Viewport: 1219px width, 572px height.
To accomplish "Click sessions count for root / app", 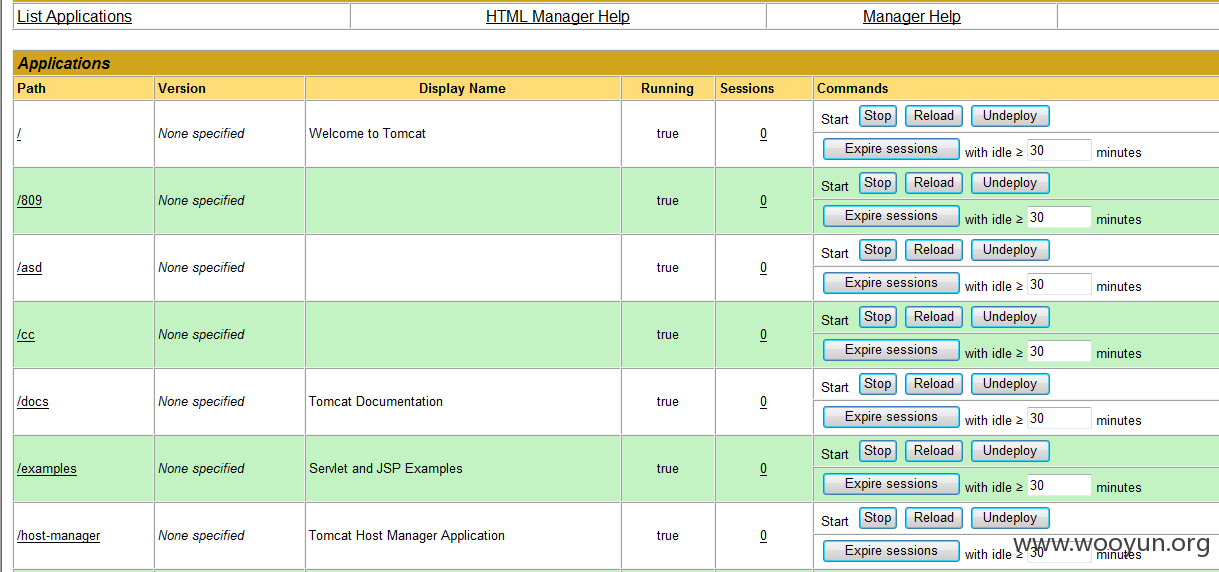I will pyautogui.click(x=763, y=133).
